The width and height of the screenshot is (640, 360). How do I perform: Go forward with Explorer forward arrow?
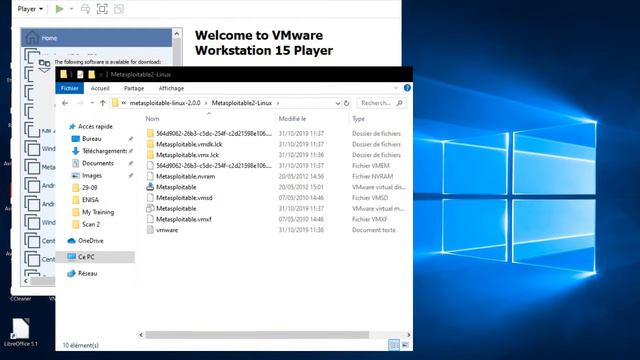[x=80, y=103]
